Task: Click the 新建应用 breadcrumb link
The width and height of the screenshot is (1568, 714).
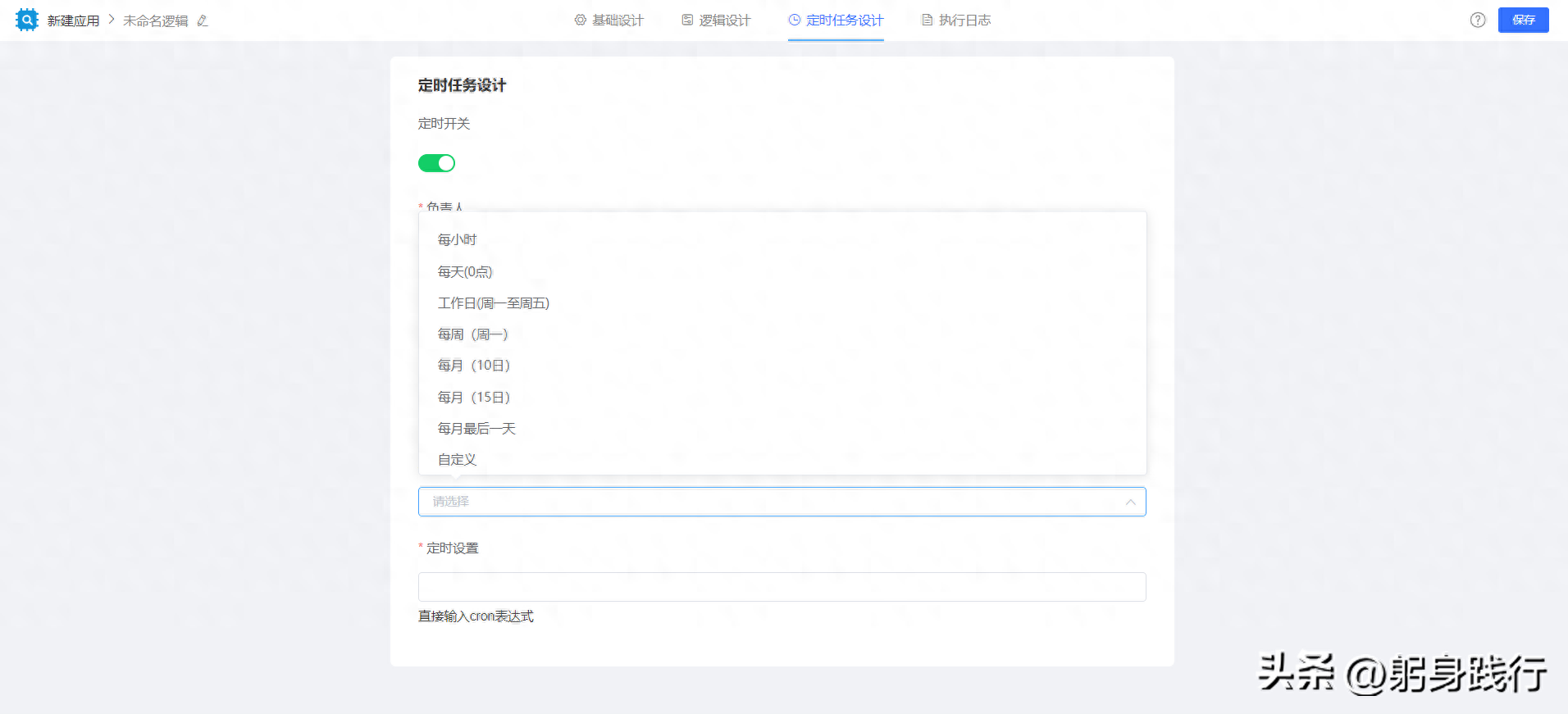Action: (x=73, y=20)
